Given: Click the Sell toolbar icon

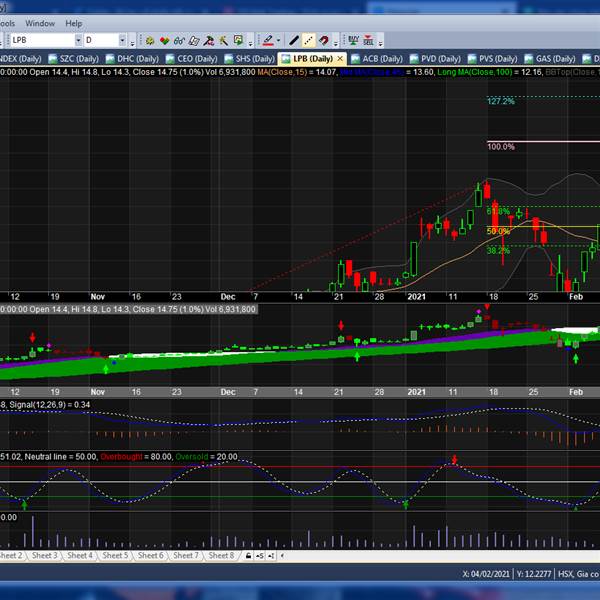Looking at the screenshot, I should [x=368, y=41].
